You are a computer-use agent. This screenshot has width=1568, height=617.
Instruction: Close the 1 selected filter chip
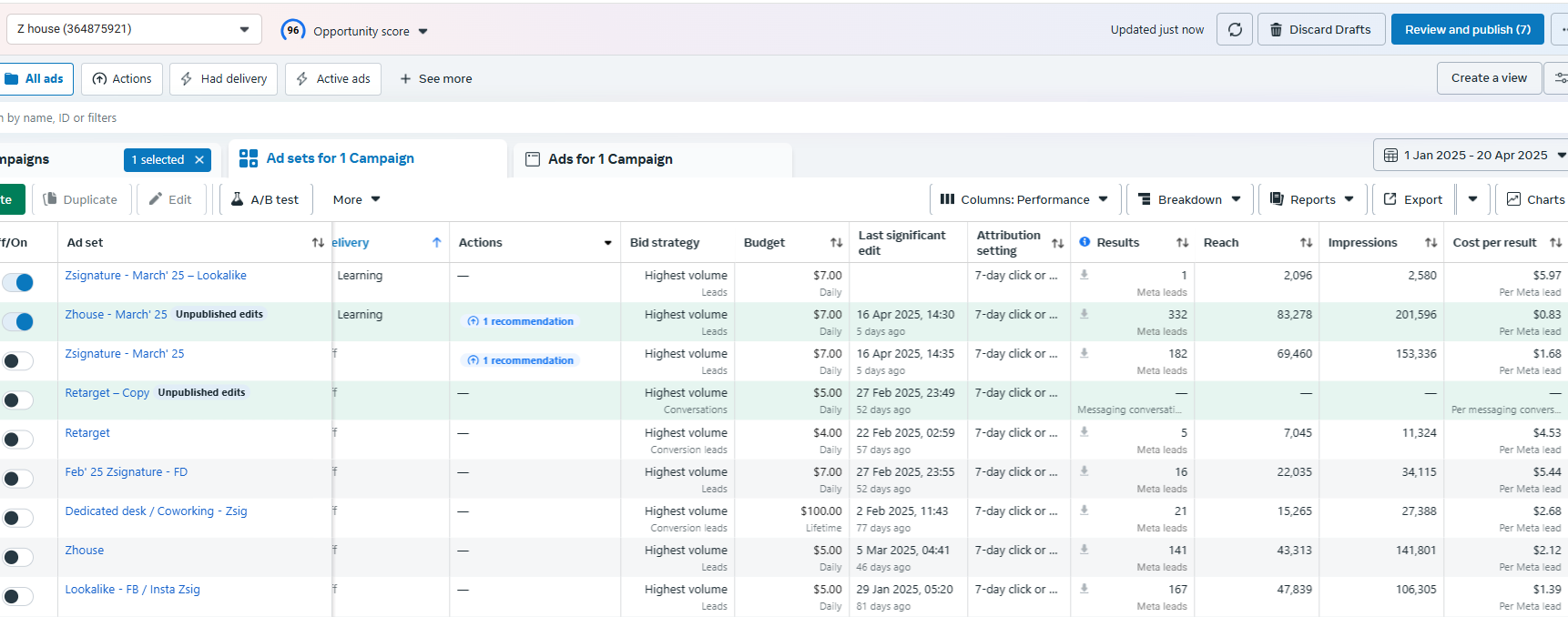(x=199, y=160)
